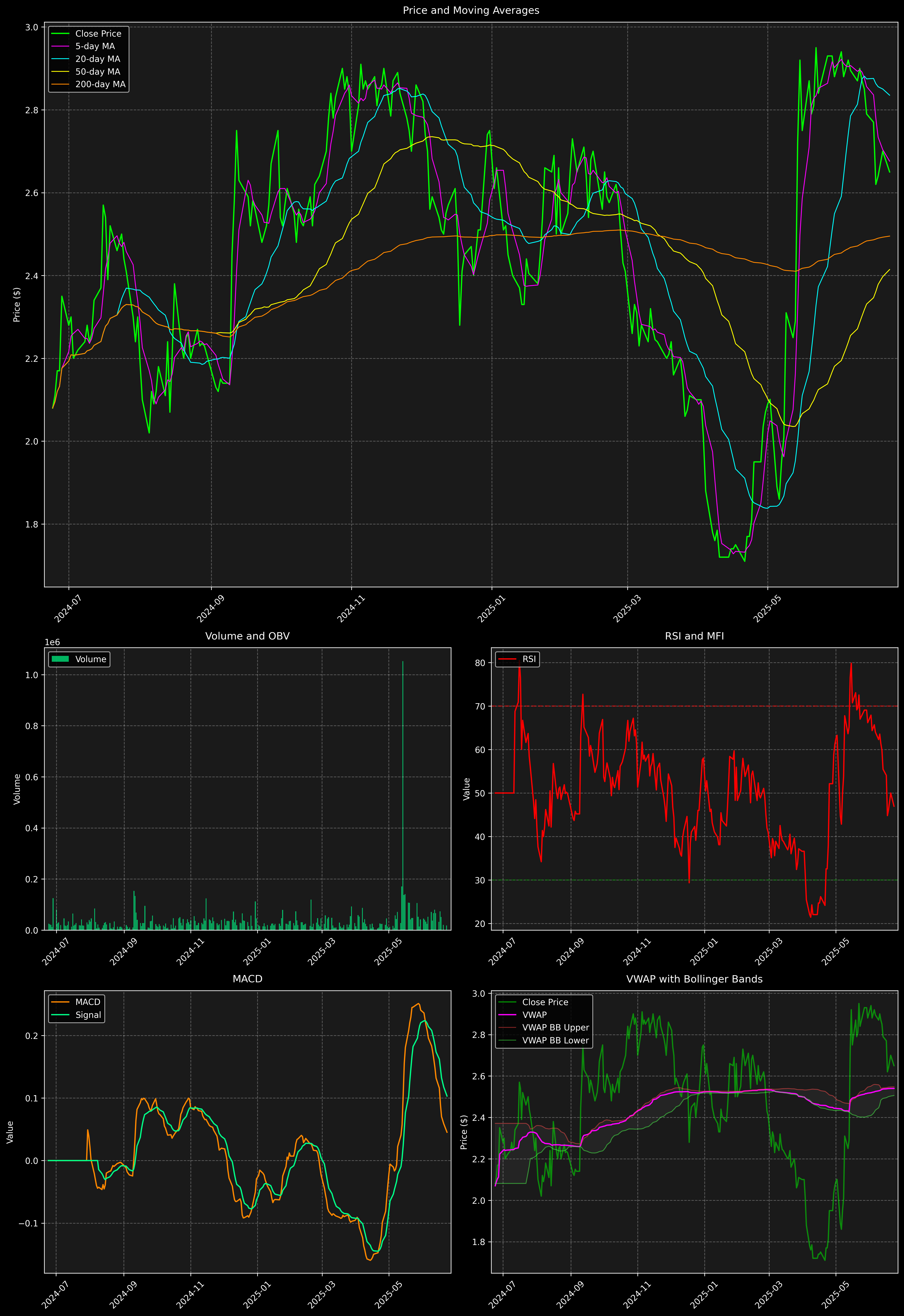Screen dimensions: 904x1316
Task: Click the 'Price ($)' axis label of VWAP chart
Action: (x=464, y=1132)
